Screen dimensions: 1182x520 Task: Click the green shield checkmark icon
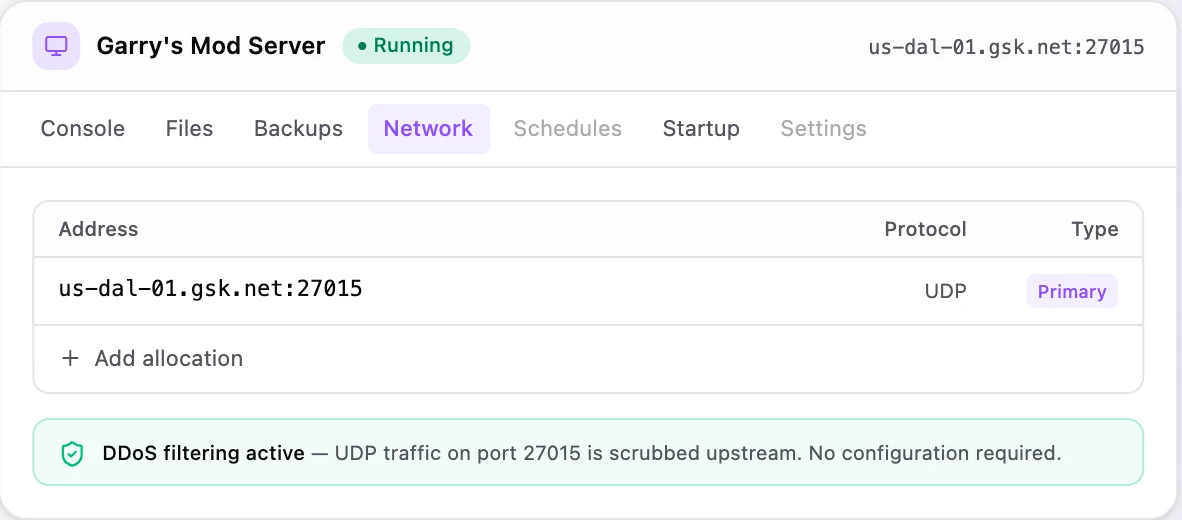coord(72,454)
